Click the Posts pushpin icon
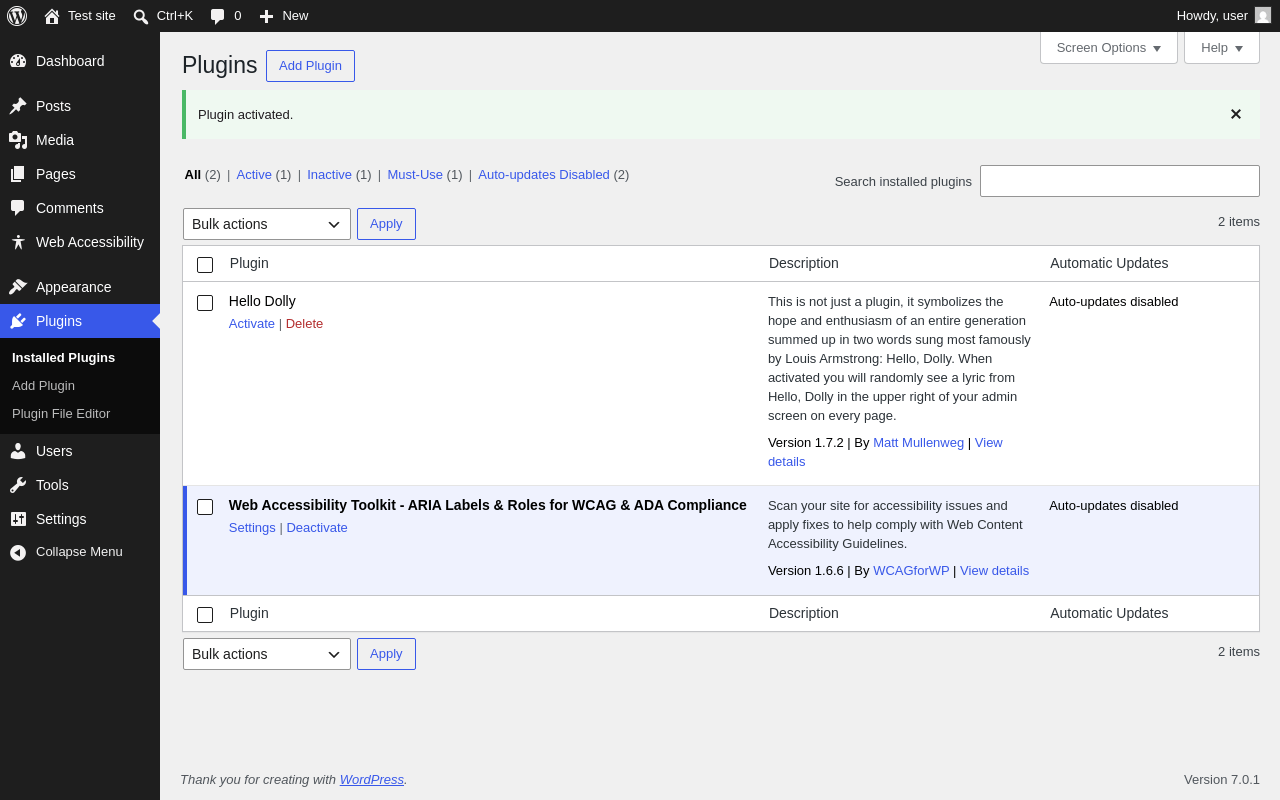The height and width of the screenshot is (800, 1280). pos(18,106)
